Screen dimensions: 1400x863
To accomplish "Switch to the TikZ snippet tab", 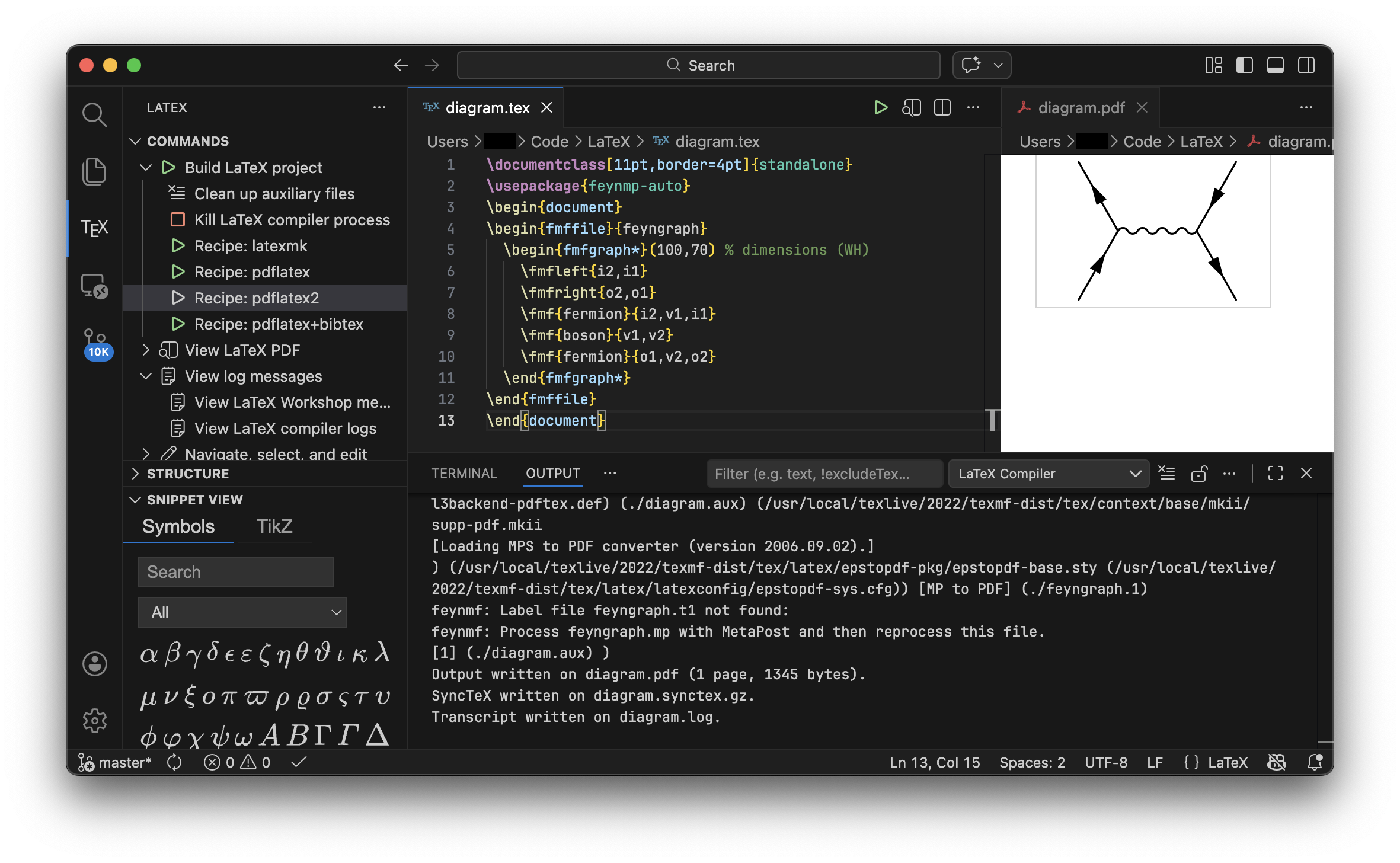I will click(x=274, y=526).
